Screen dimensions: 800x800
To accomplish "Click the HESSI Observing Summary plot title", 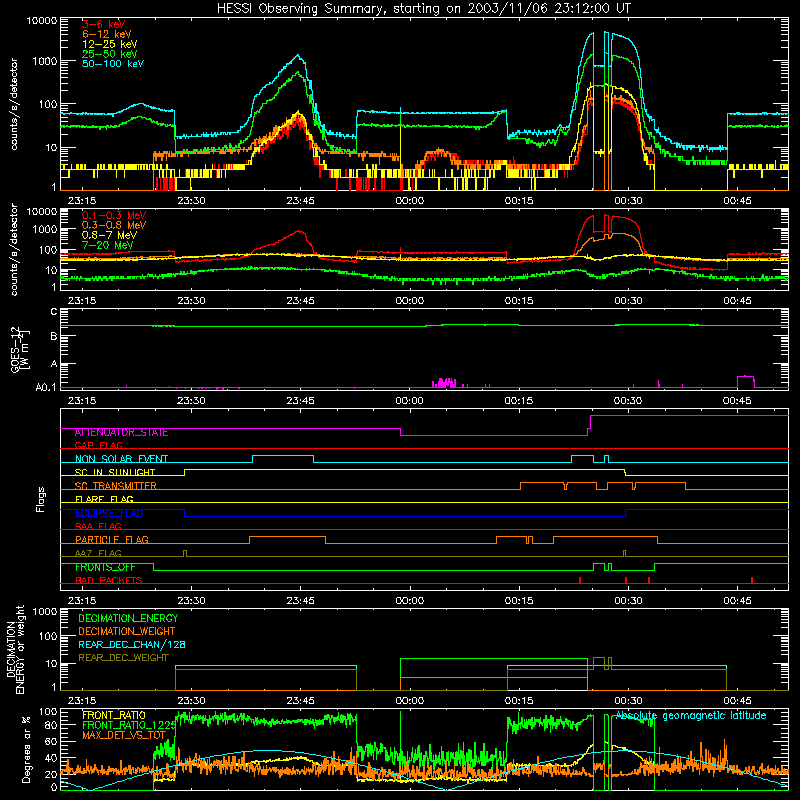I will (x=424, y=9).
